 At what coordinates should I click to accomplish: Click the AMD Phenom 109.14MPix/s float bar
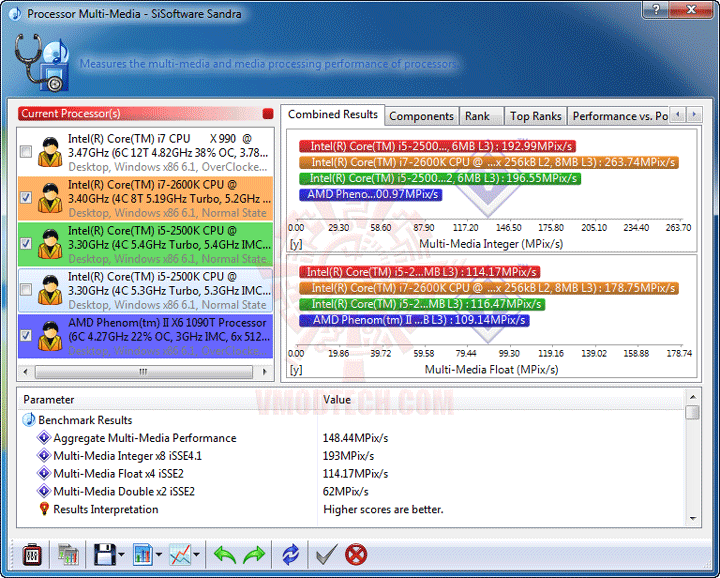point(414,320)
